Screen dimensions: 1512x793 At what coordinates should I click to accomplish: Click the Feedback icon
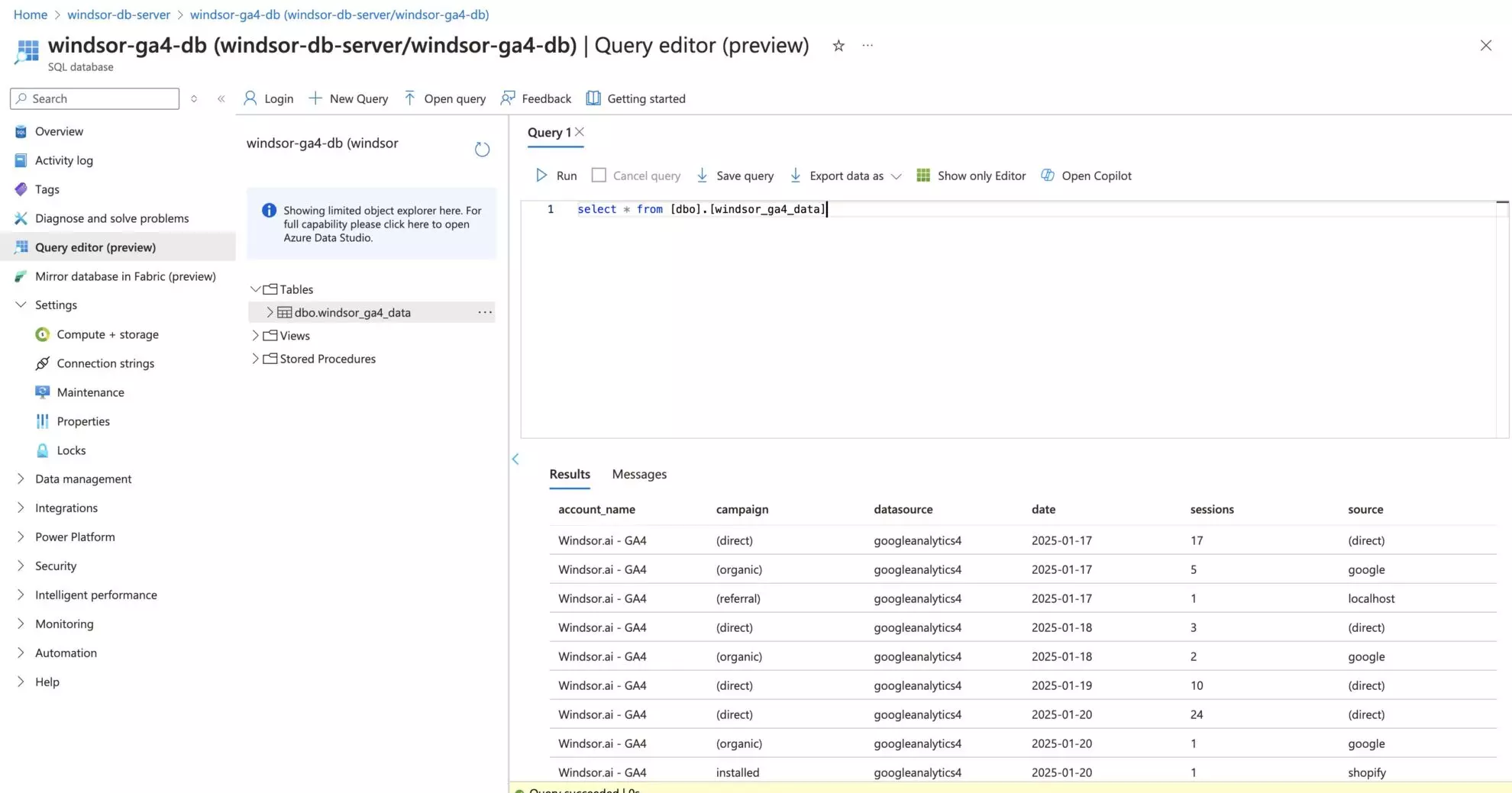[508, 98]
